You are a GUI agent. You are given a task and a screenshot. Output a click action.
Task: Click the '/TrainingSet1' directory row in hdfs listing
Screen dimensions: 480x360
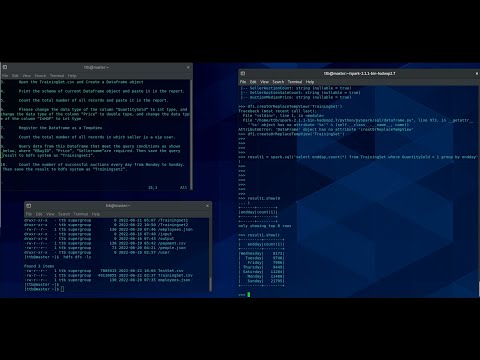click(x=106, y=220)
